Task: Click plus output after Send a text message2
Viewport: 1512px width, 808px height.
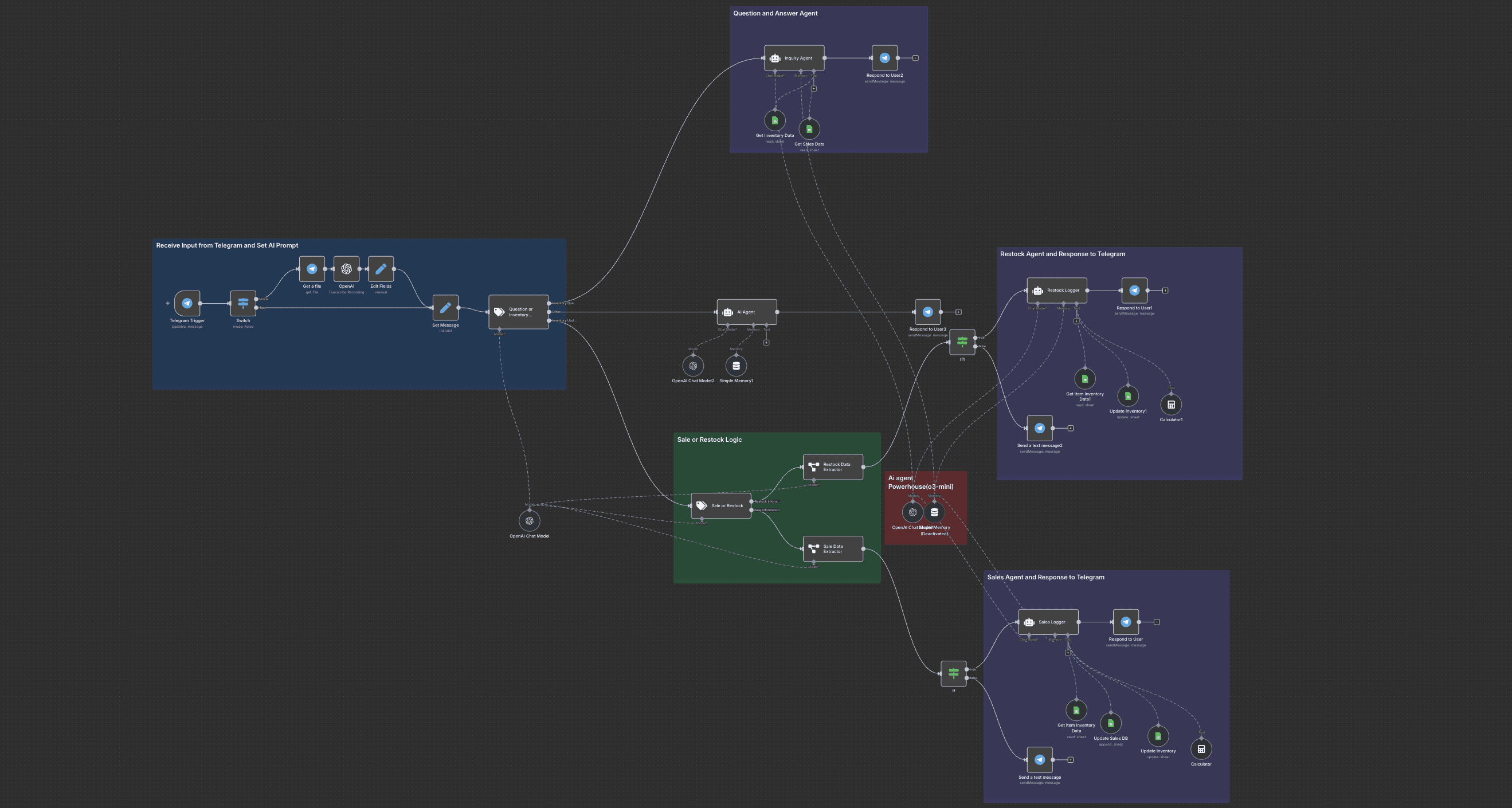Action: tap(1070, 428)
